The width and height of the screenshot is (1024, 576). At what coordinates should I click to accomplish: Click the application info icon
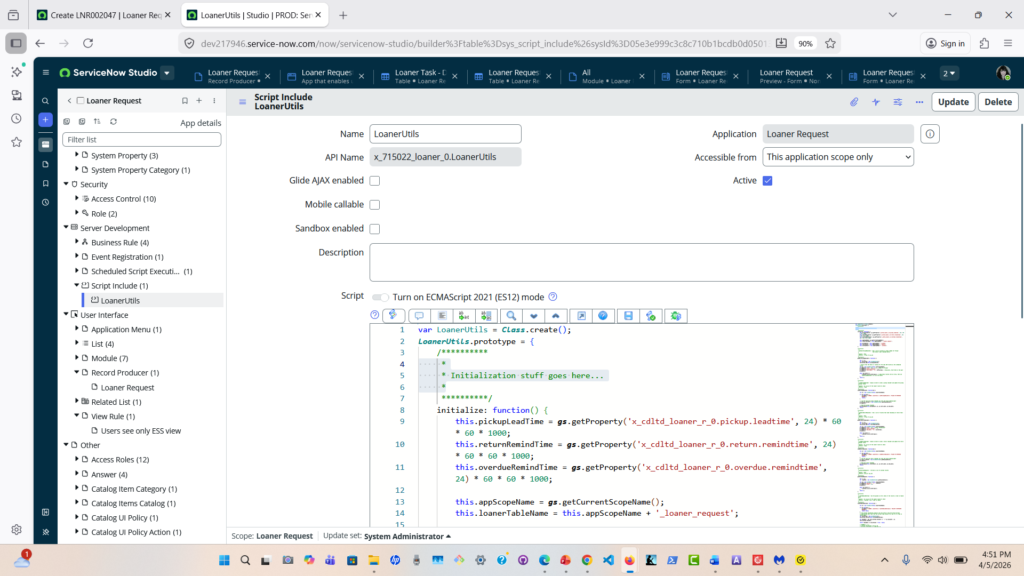(929, 134)
